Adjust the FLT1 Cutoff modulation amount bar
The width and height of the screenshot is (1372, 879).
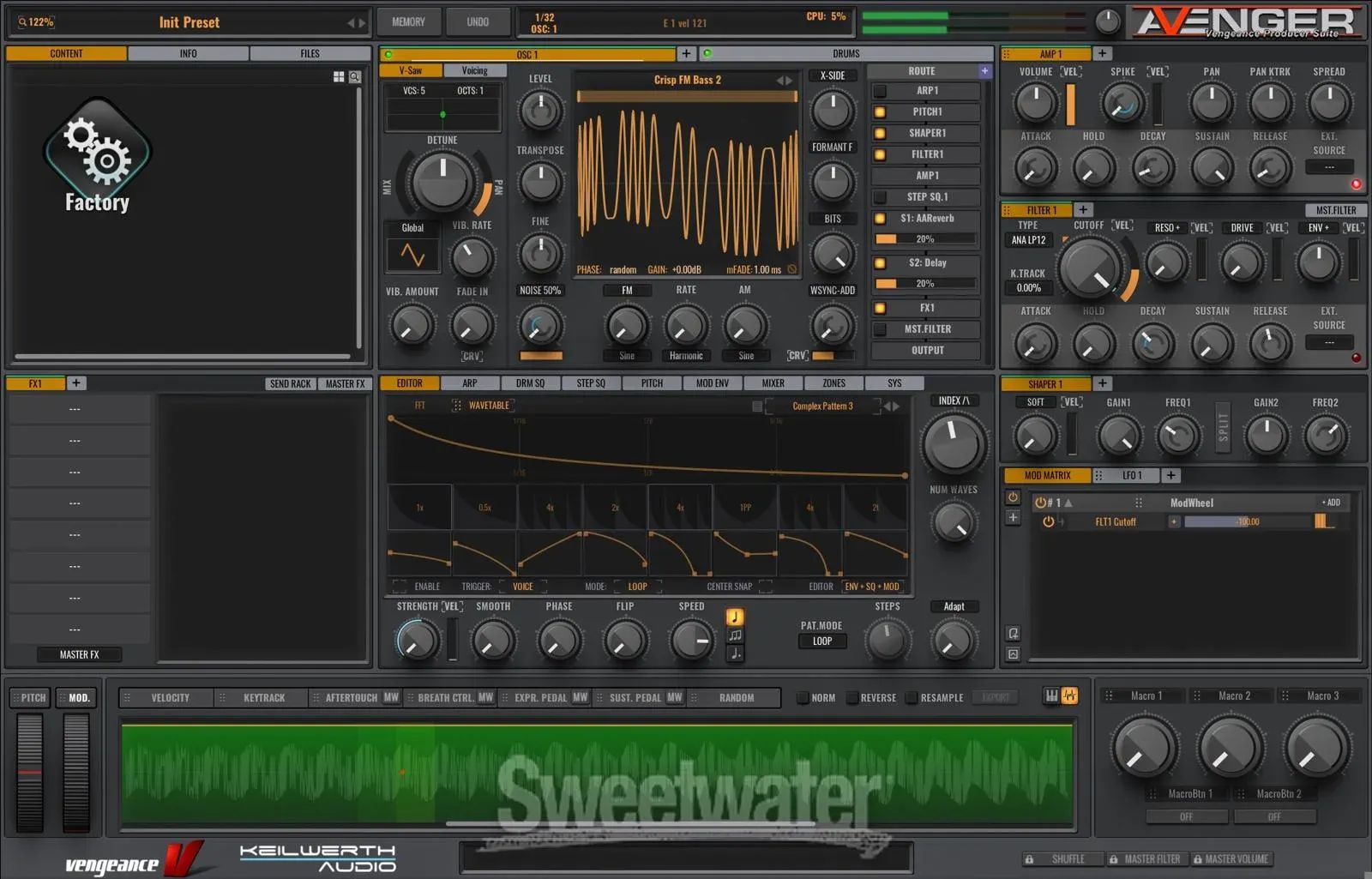(x=1249, y=521)
